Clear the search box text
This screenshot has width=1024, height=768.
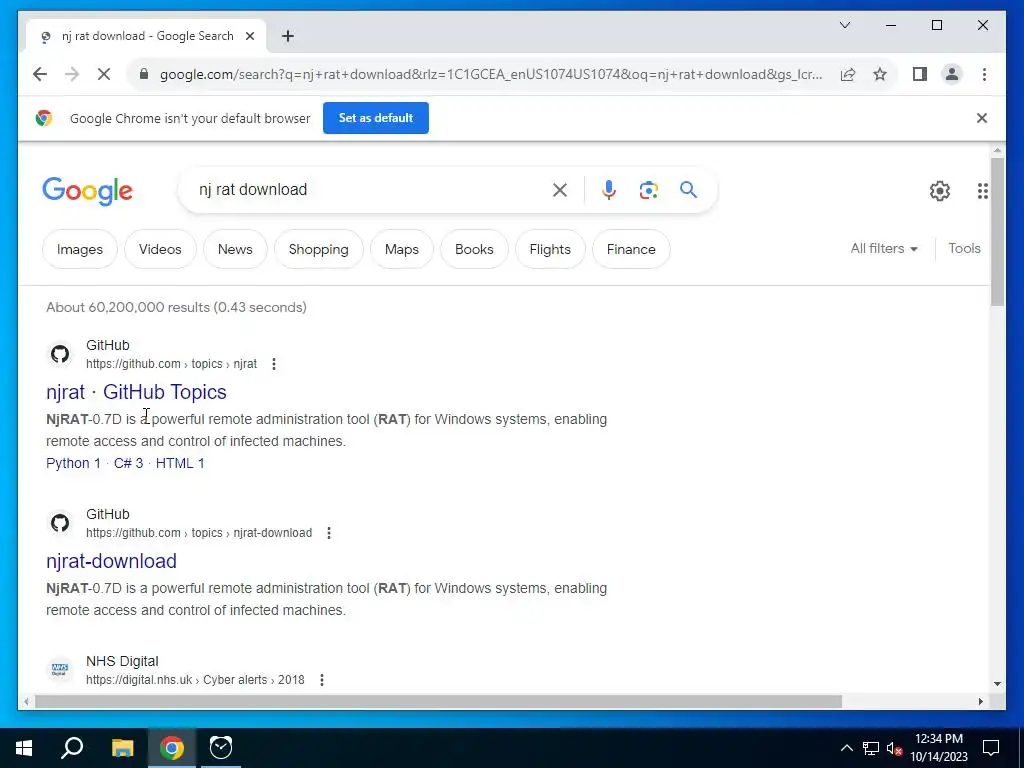(x=560, y=190)
